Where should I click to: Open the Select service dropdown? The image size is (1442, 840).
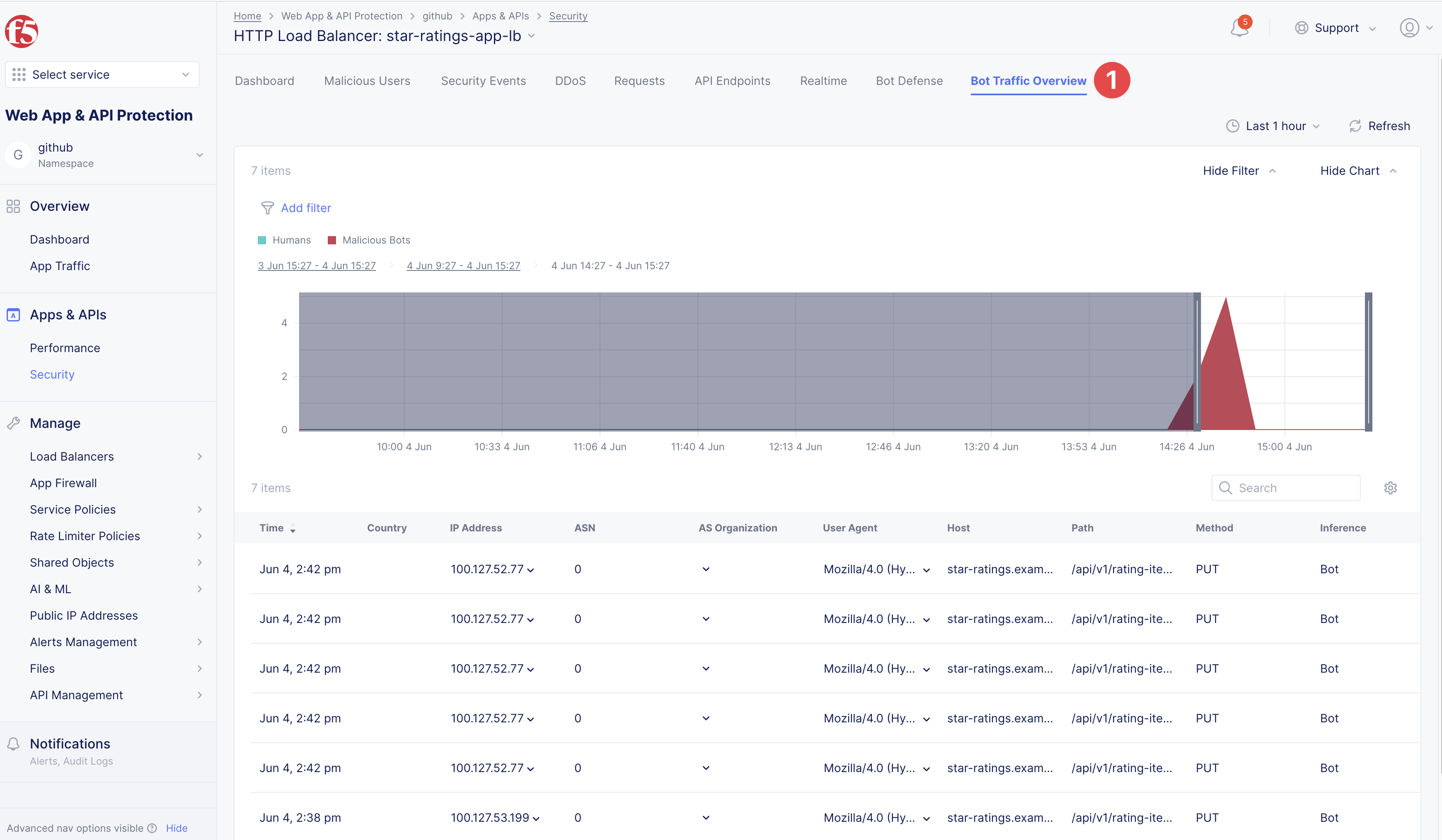(x=102, y=75)
